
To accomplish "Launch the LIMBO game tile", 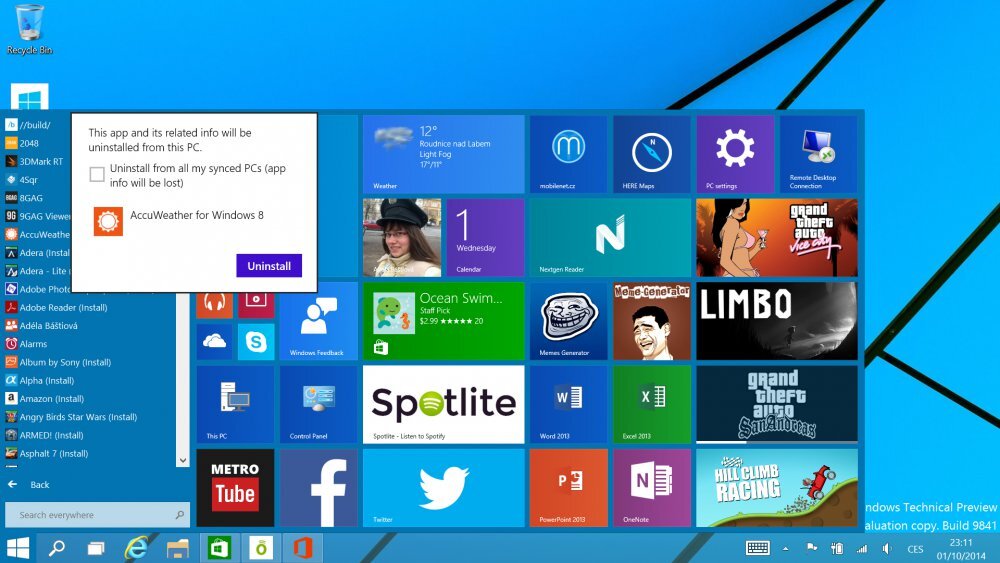I will pos(777,321).
